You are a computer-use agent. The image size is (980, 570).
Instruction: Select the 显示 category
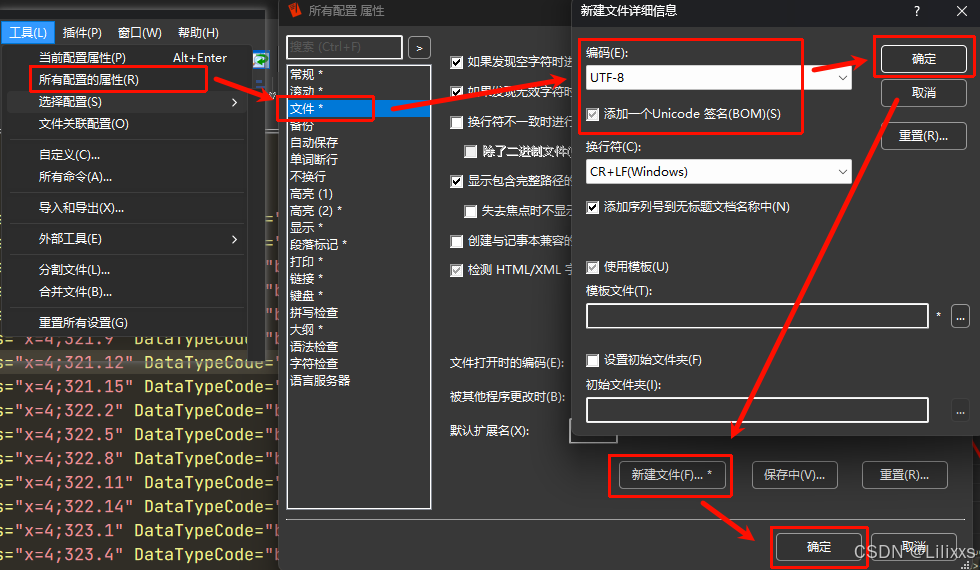(359, 228)
